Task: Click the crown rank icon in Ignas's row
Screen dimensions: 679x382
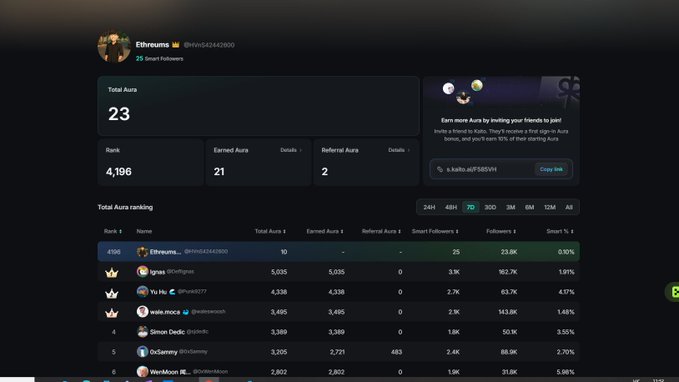Action: point(112,272)
